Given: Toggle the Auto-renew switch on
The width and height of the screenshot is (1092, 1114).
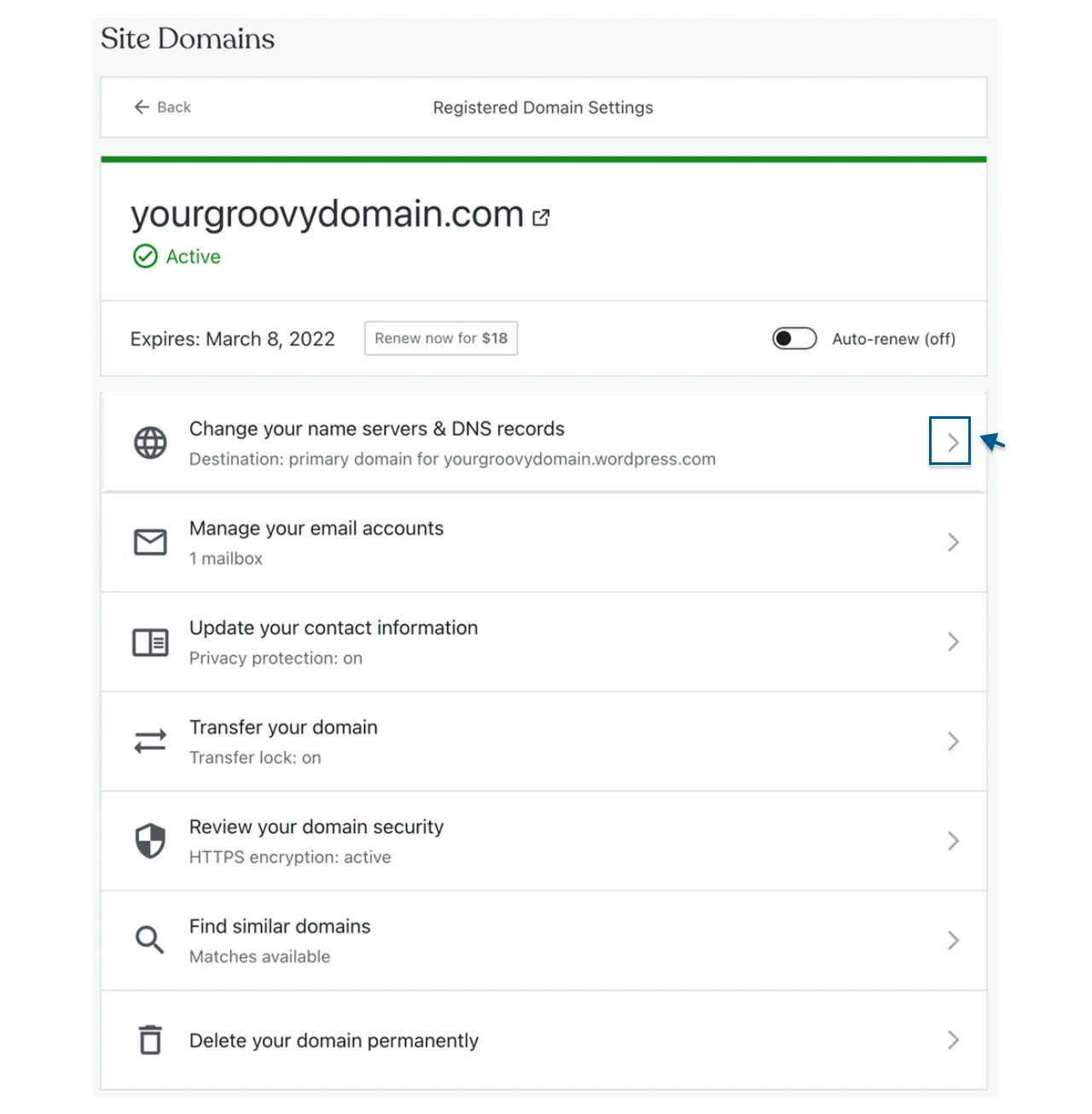Looking at the screenshot, I should point(794,339).
